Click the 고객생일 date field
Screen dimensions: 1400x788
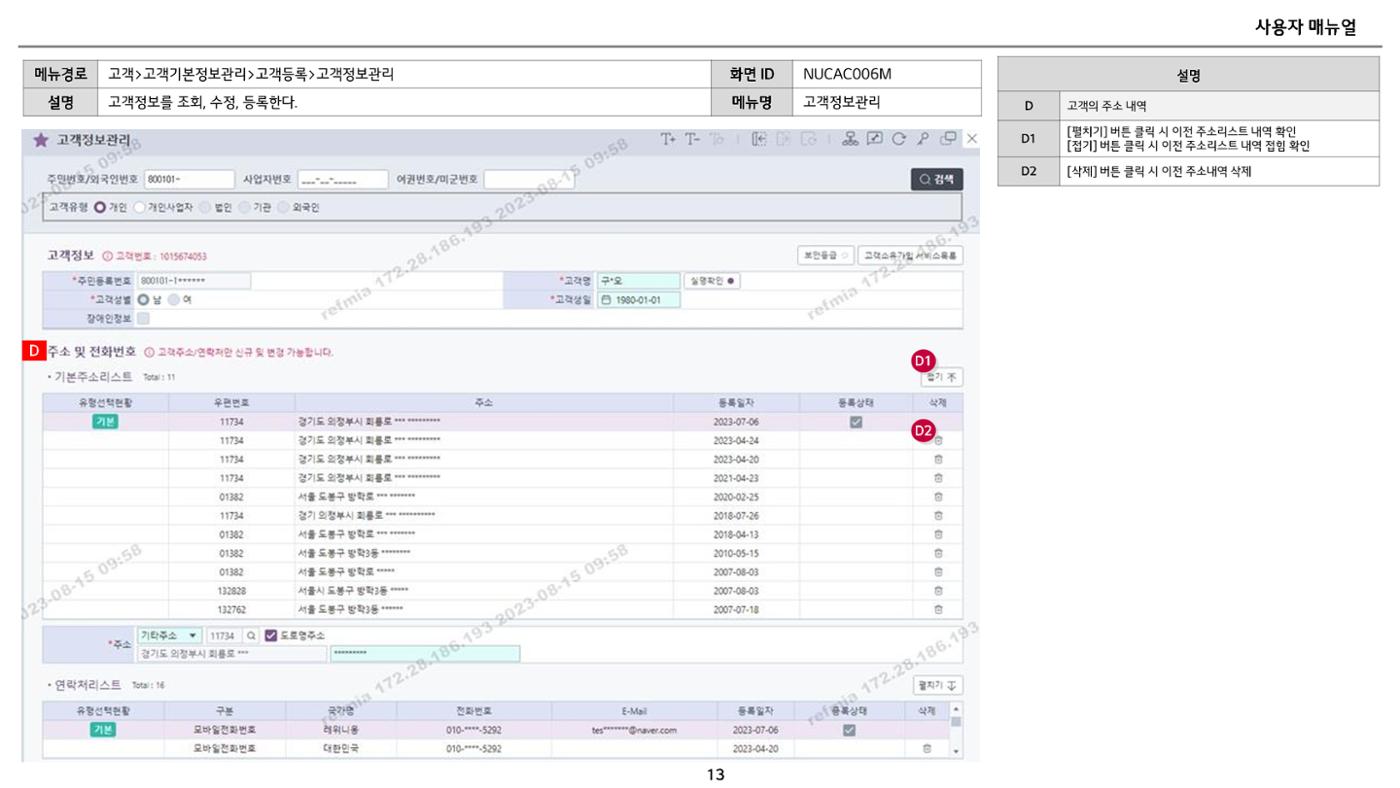[638, 300]
